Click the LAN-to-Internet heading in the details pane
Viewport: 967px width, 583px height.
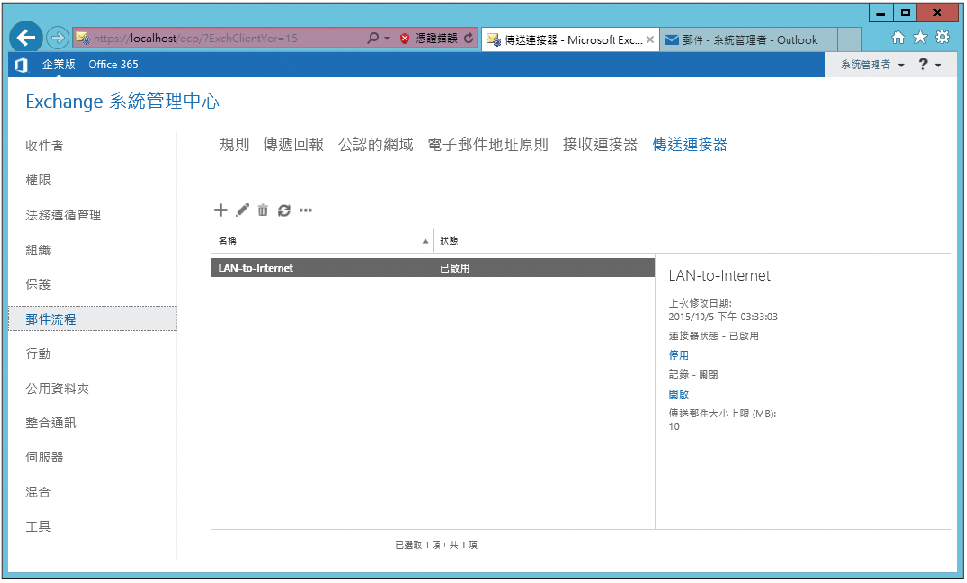pyautogui.click(x=720, y=276)
